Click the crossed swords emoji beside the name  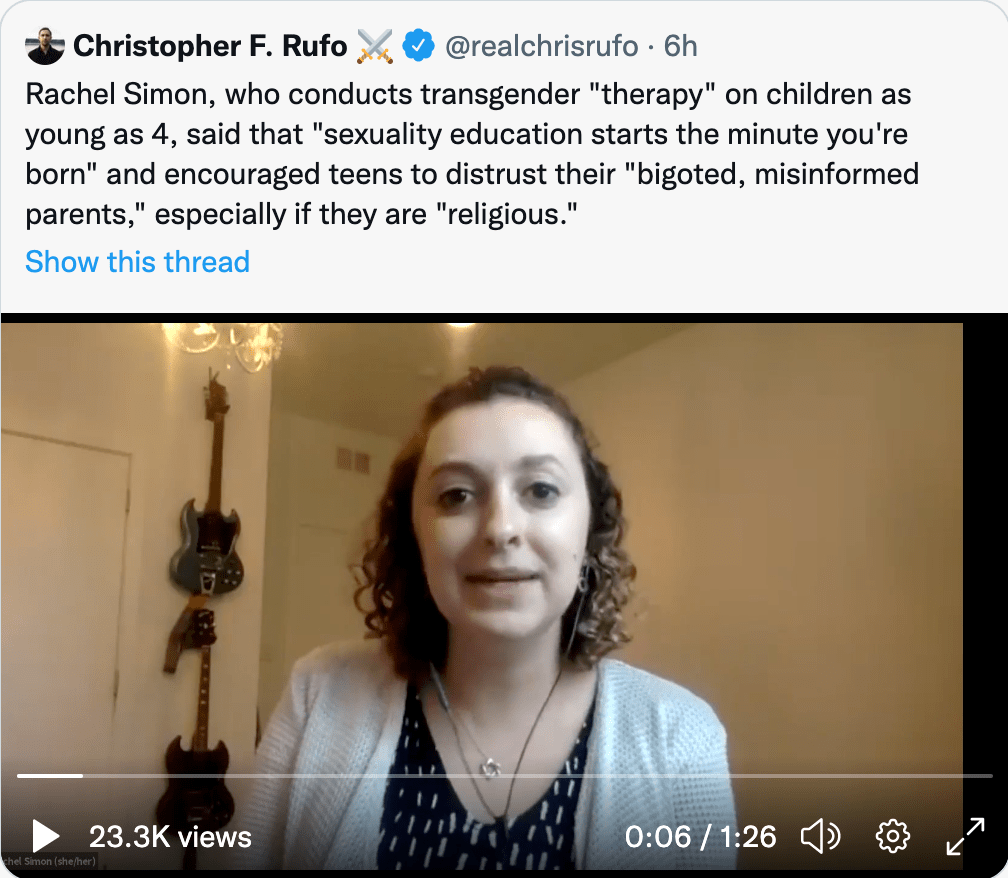click(x=375, y=45)
